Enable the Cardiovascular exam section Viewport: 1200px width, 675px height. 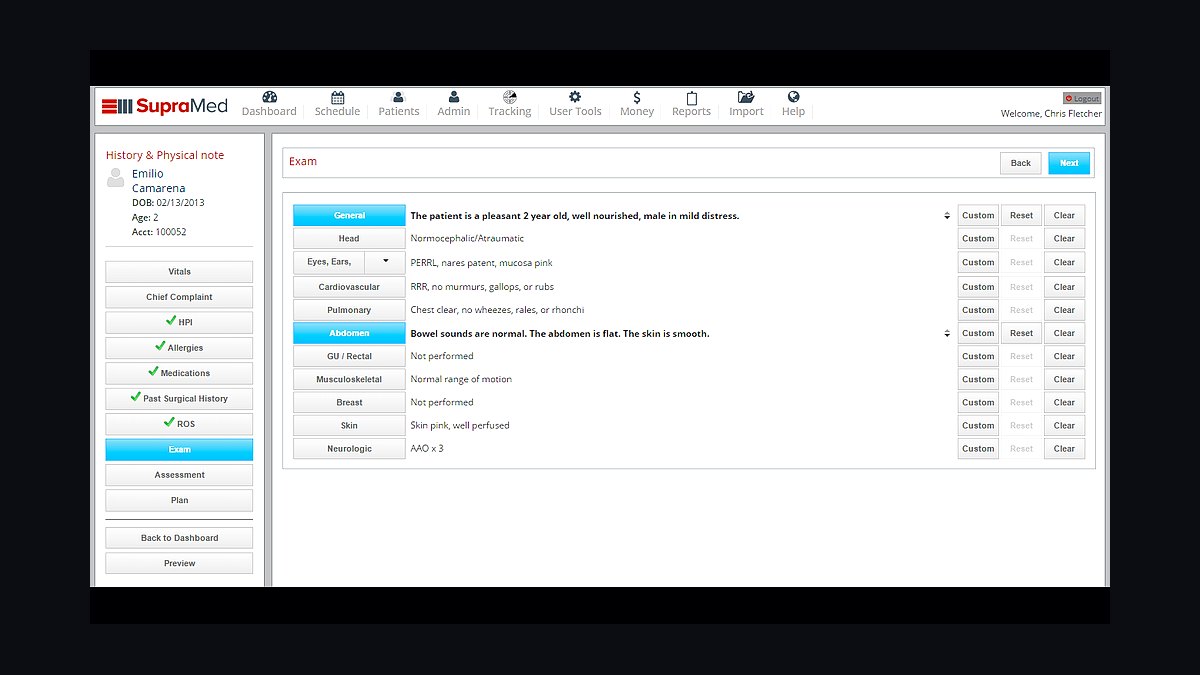(x=349, y=287)
